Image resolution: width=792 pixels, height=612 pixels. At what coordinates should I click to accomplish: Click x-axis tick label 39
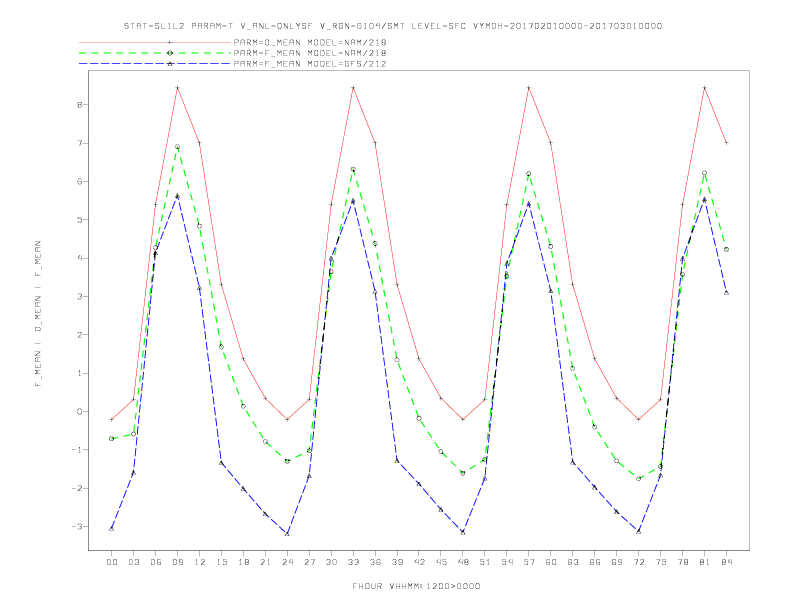click(x=397, y=562)
